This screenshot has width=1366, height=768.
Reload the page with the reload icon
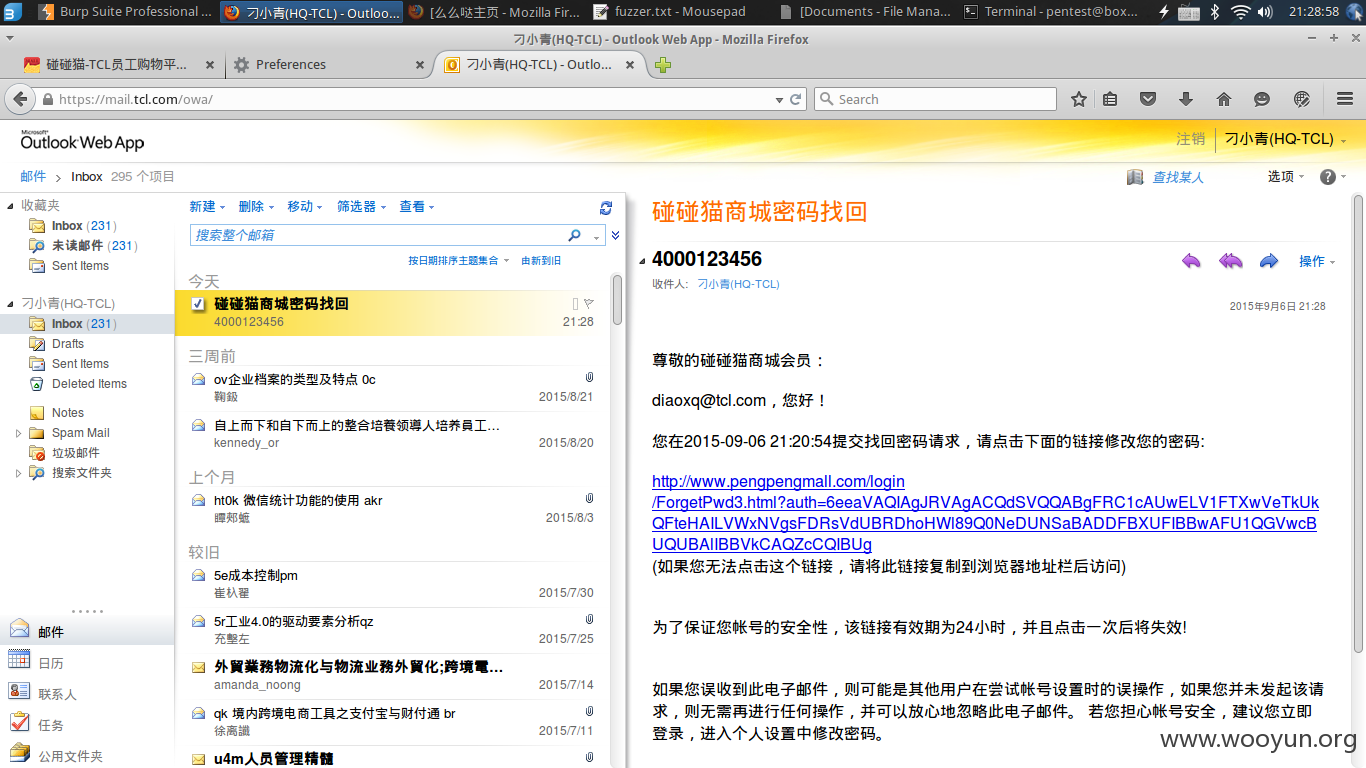[796, 99]
